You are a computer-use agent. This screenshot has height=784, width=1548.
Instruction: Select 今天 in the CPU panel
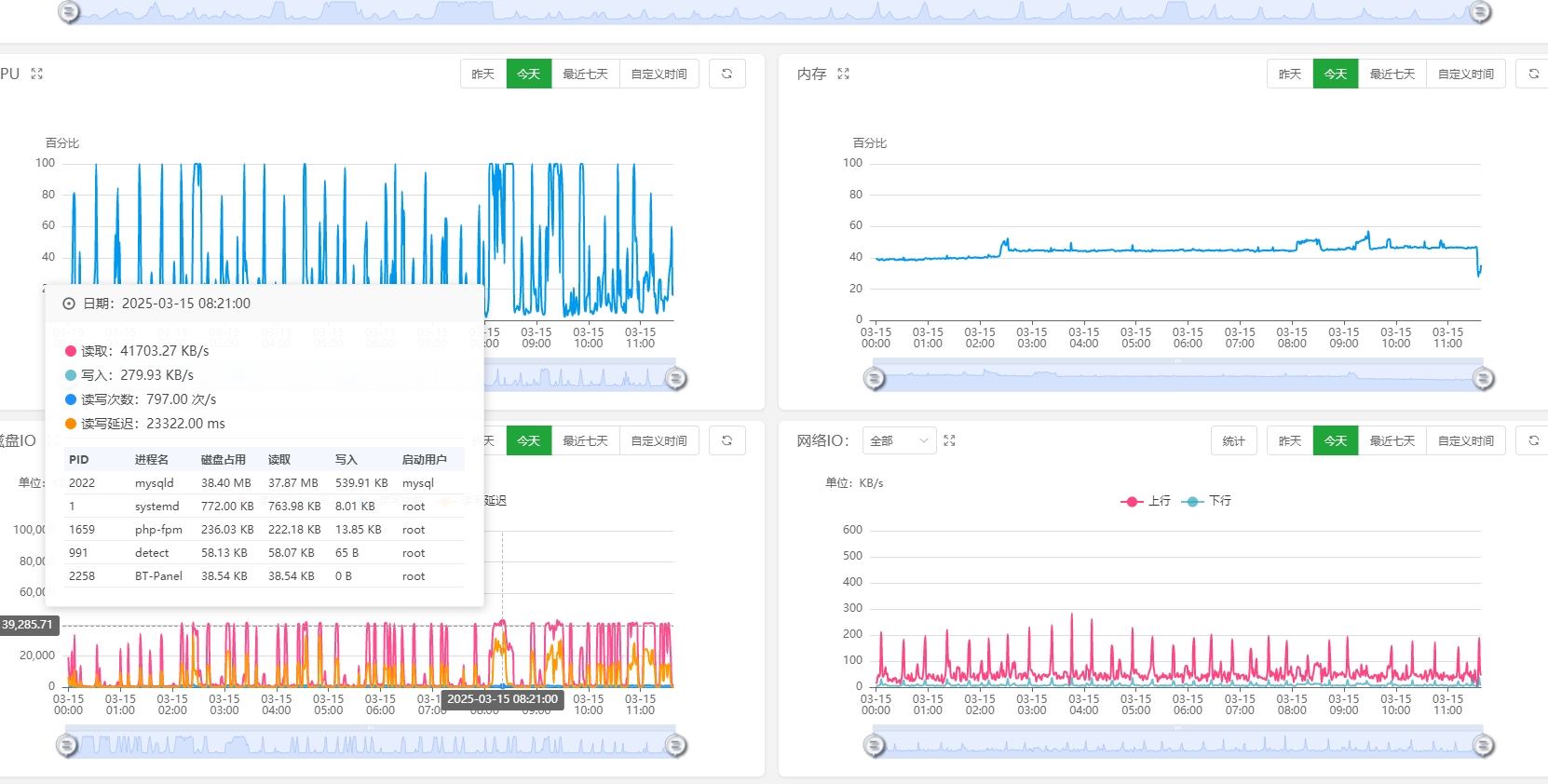point(529,74)
